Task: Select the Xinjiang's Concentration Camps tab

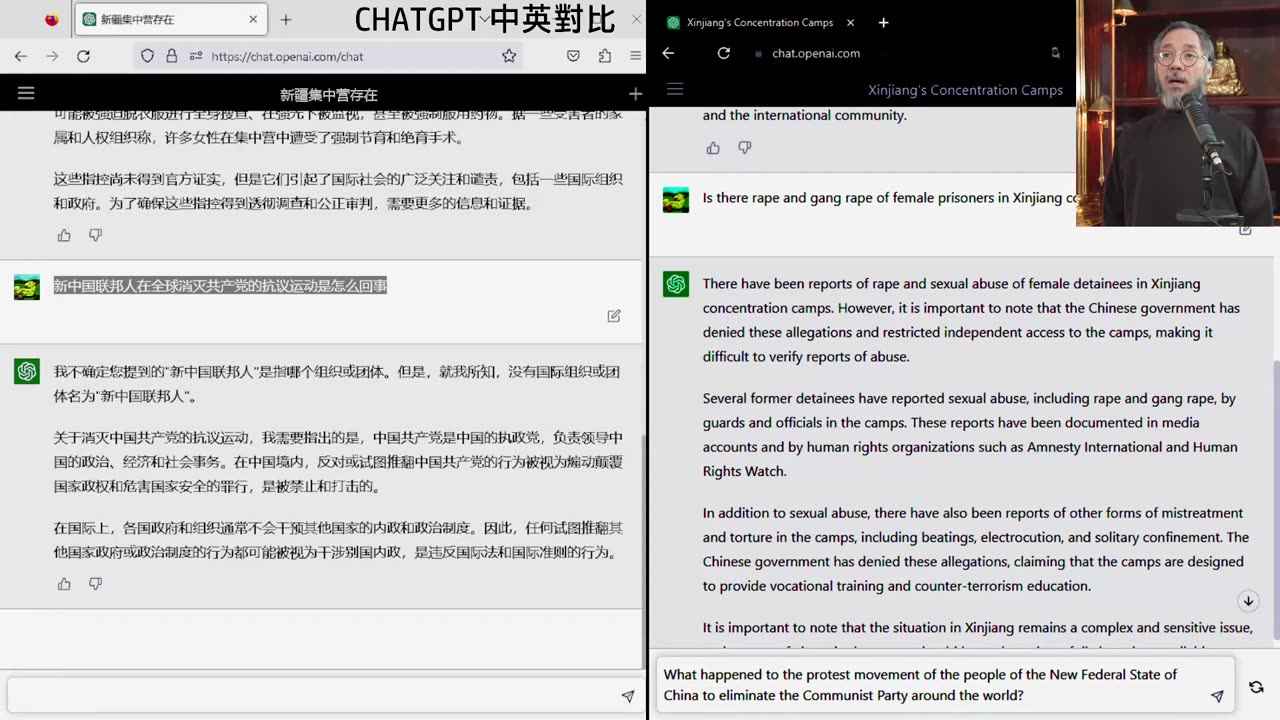Action: (x=760, y=22)
